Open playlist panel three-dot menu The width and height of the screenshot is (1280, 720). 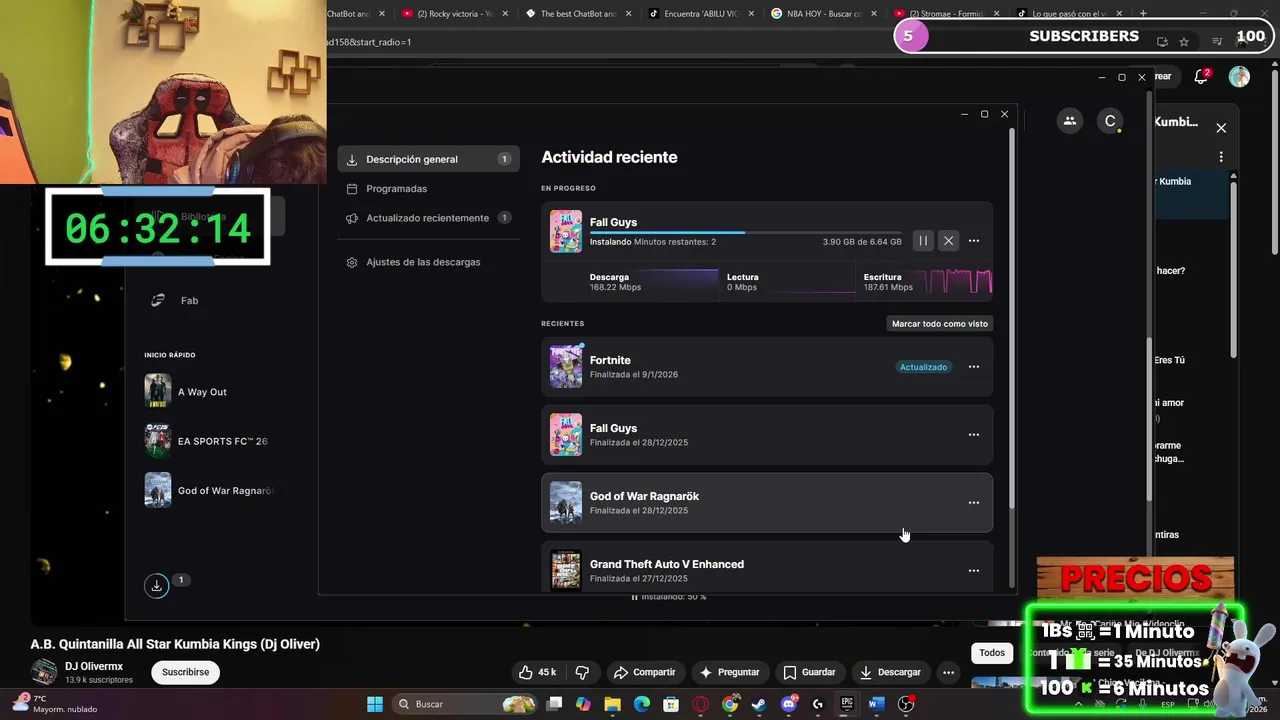1221,157
